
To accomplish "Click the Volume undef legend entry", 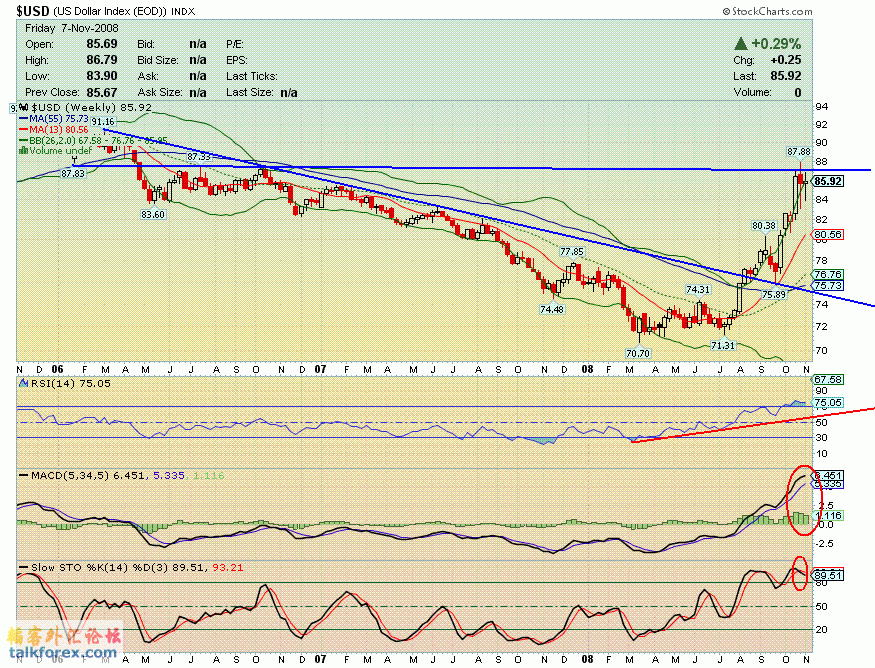I will click(x=56, y=151).
